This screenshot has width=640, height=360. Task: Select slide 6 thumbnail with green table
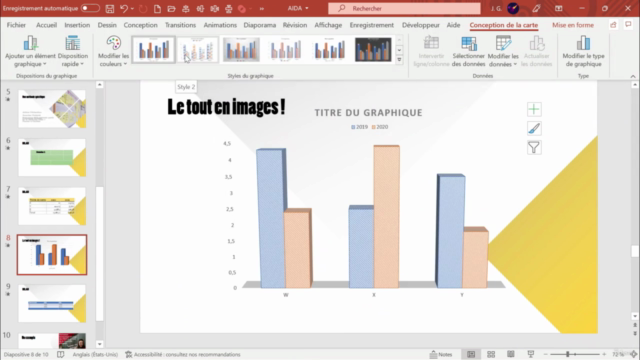52,158
